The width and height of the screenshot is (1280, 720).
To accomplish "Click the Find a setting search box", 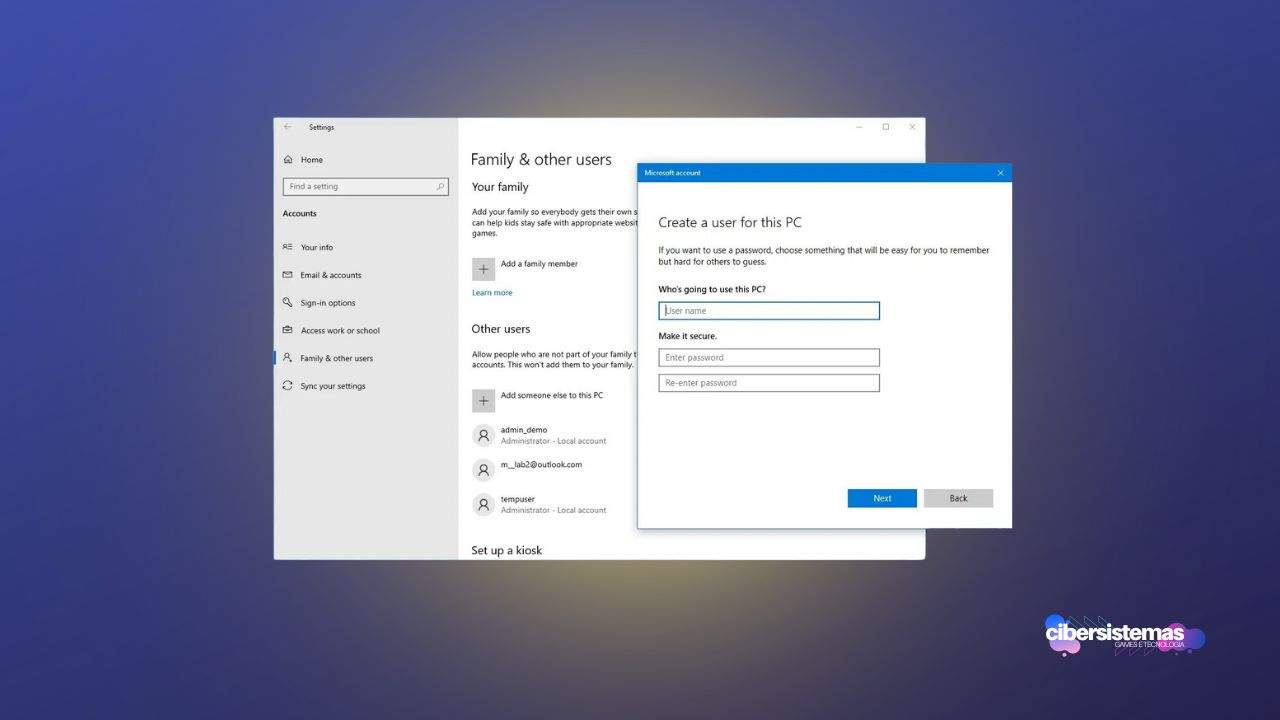I will tap(365, 187).
